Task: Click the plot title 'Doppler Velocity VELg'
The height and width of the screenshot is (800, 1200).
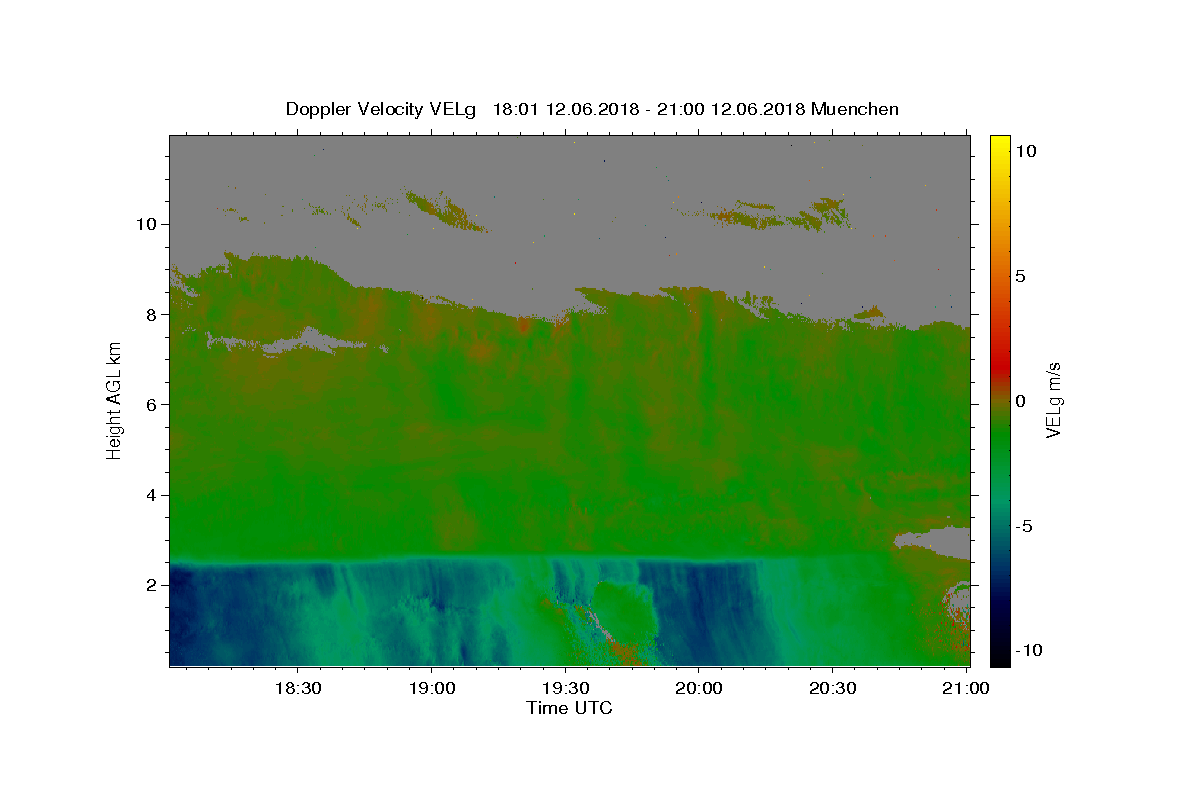Action: point(382,109)
